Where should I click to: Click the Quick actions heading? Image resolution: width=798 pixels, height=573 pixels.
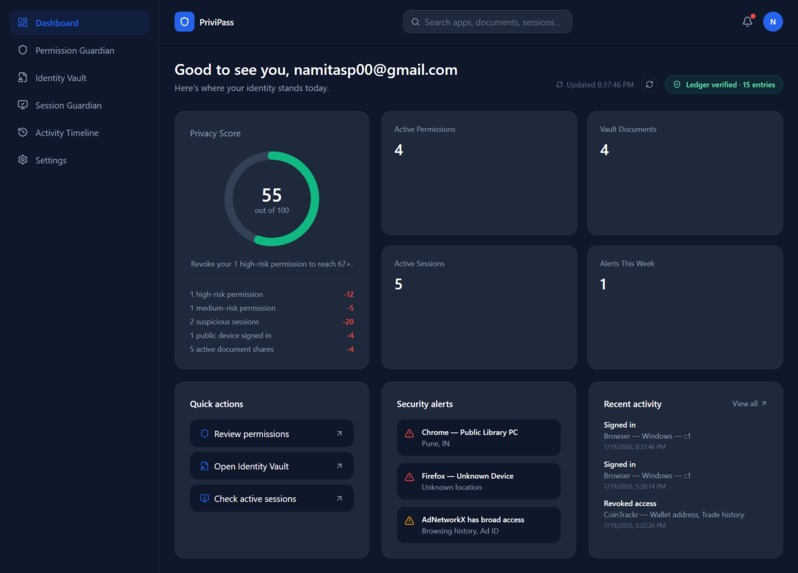(x=216, y=404)
